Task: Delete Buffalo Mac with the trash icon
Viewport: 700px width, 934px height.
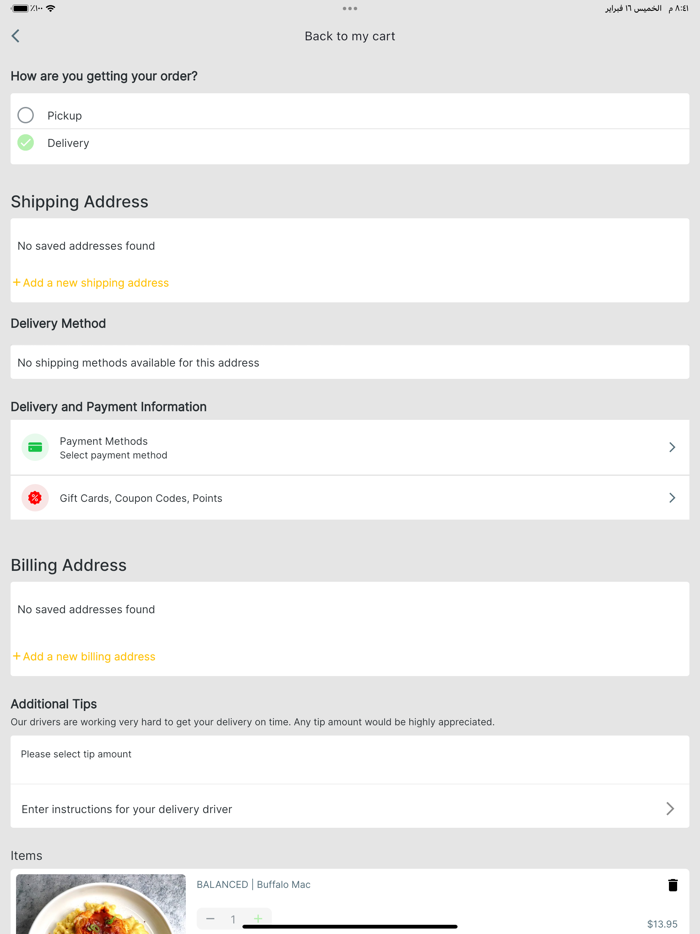Action: pos(673,885)
